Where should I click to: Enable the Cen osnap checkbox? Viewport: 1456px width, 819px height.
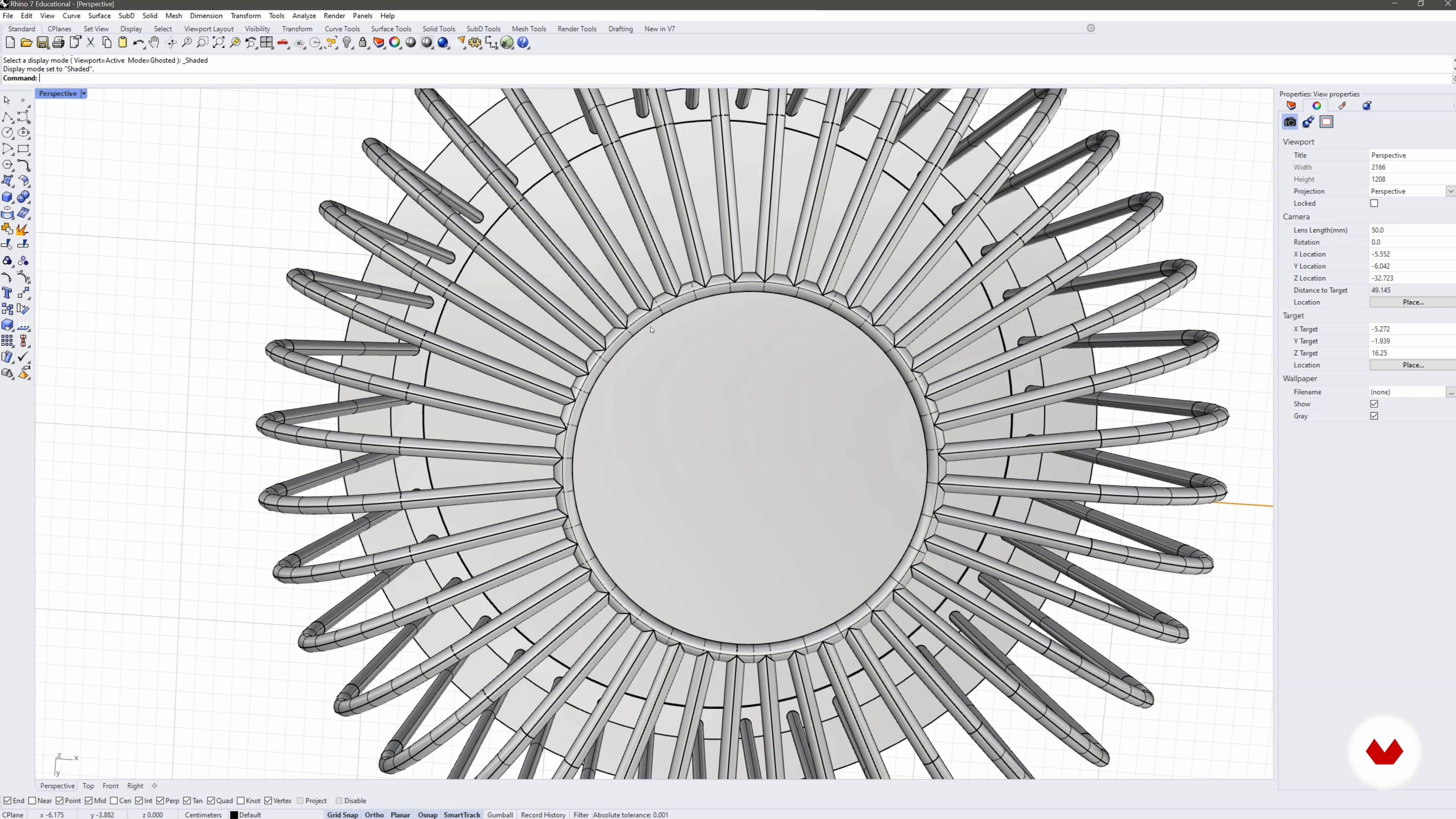114,800
